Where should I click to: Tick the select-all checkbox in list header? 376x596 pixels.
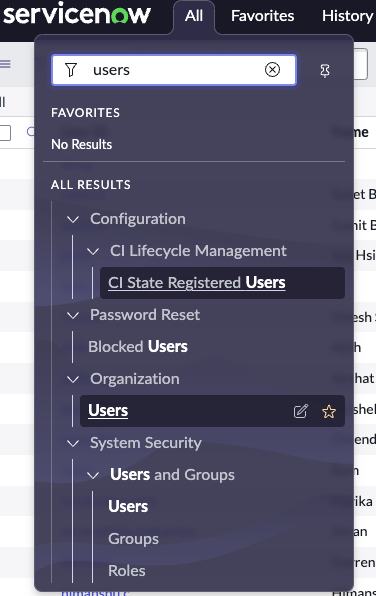coord(5,133)
